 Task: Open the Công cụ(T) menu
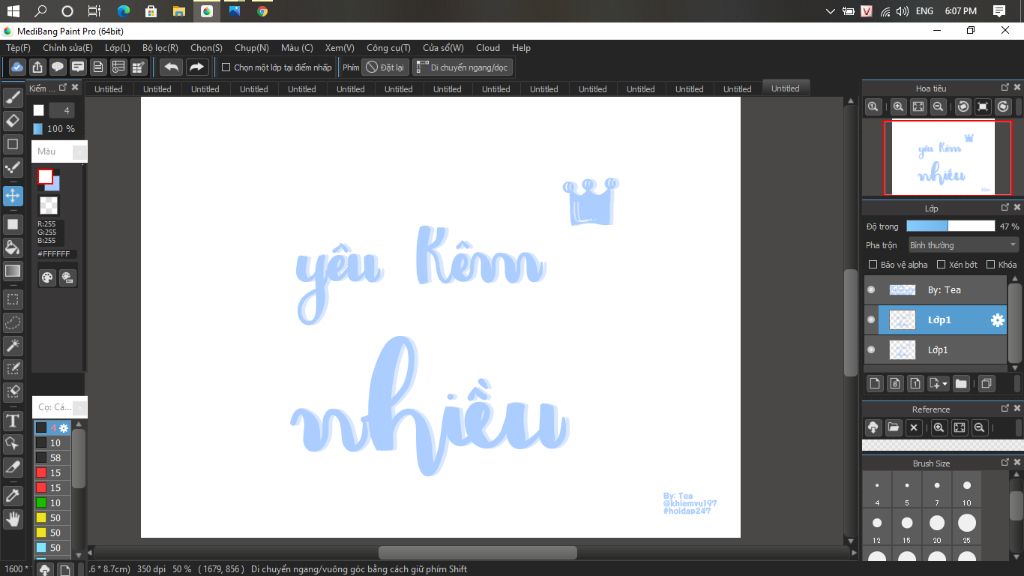tap(388, 48)
